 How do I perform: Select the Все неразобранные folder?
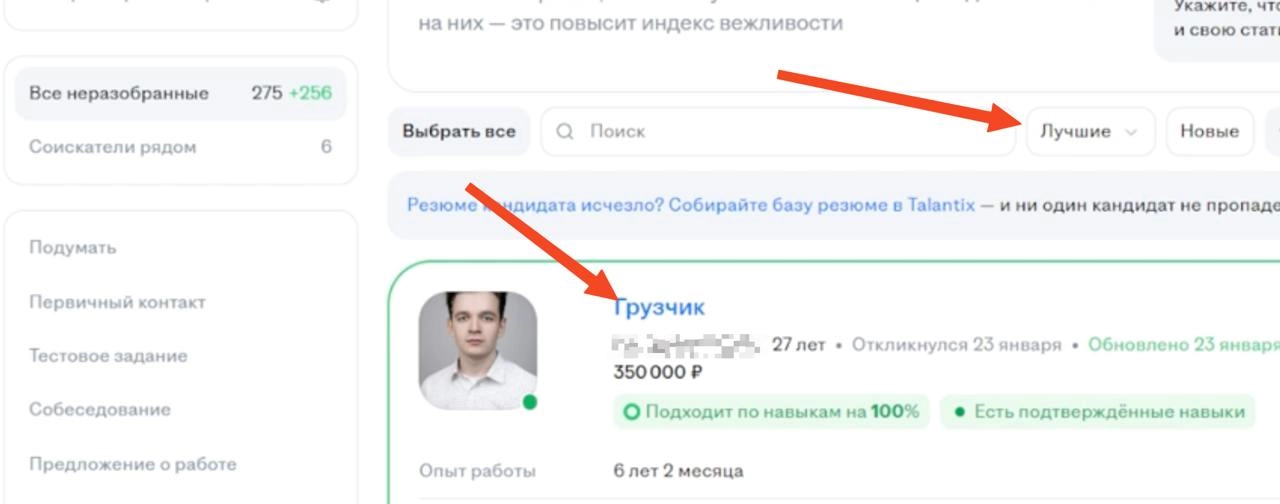pyautogui.click(x=180, y=93)
